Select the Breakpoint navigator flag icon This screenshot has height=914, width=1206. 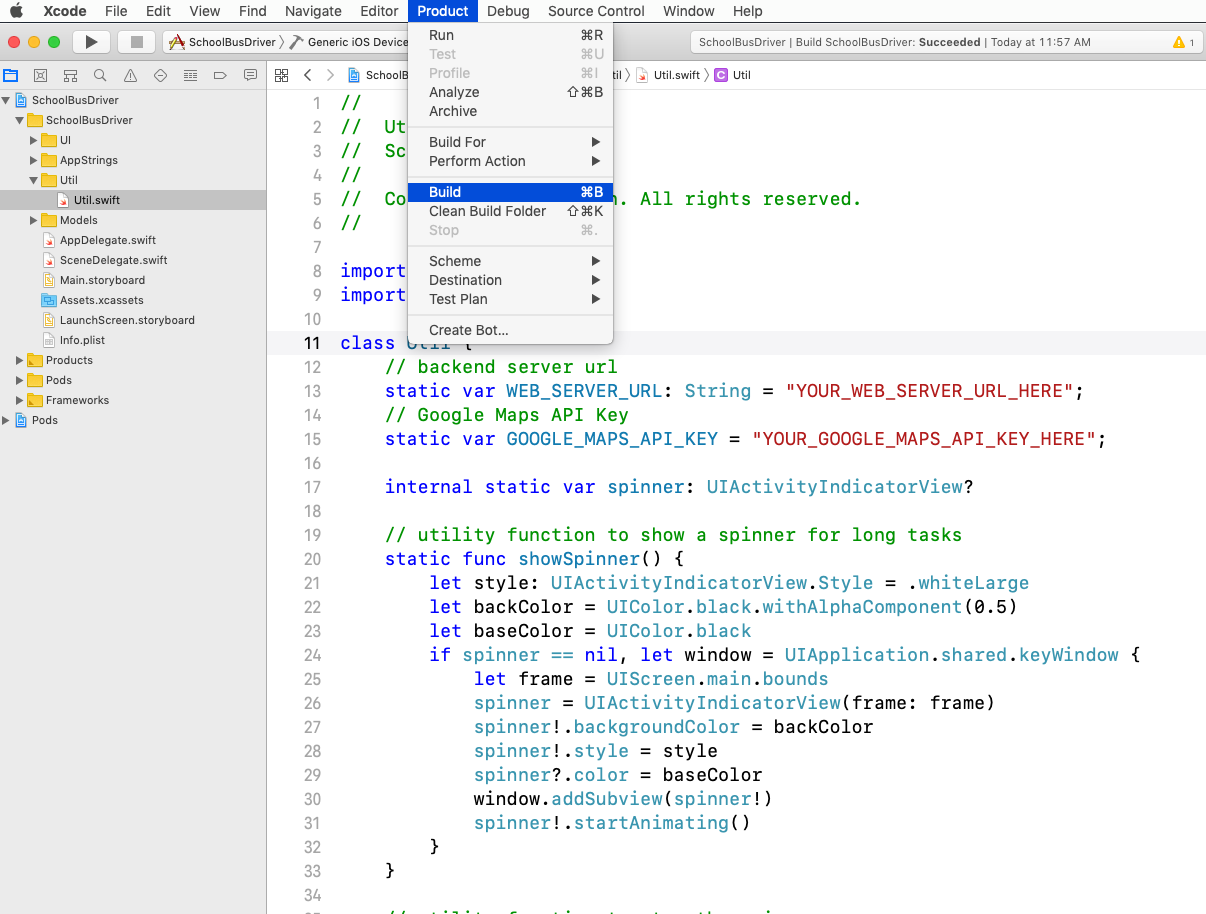pos(220,75)
